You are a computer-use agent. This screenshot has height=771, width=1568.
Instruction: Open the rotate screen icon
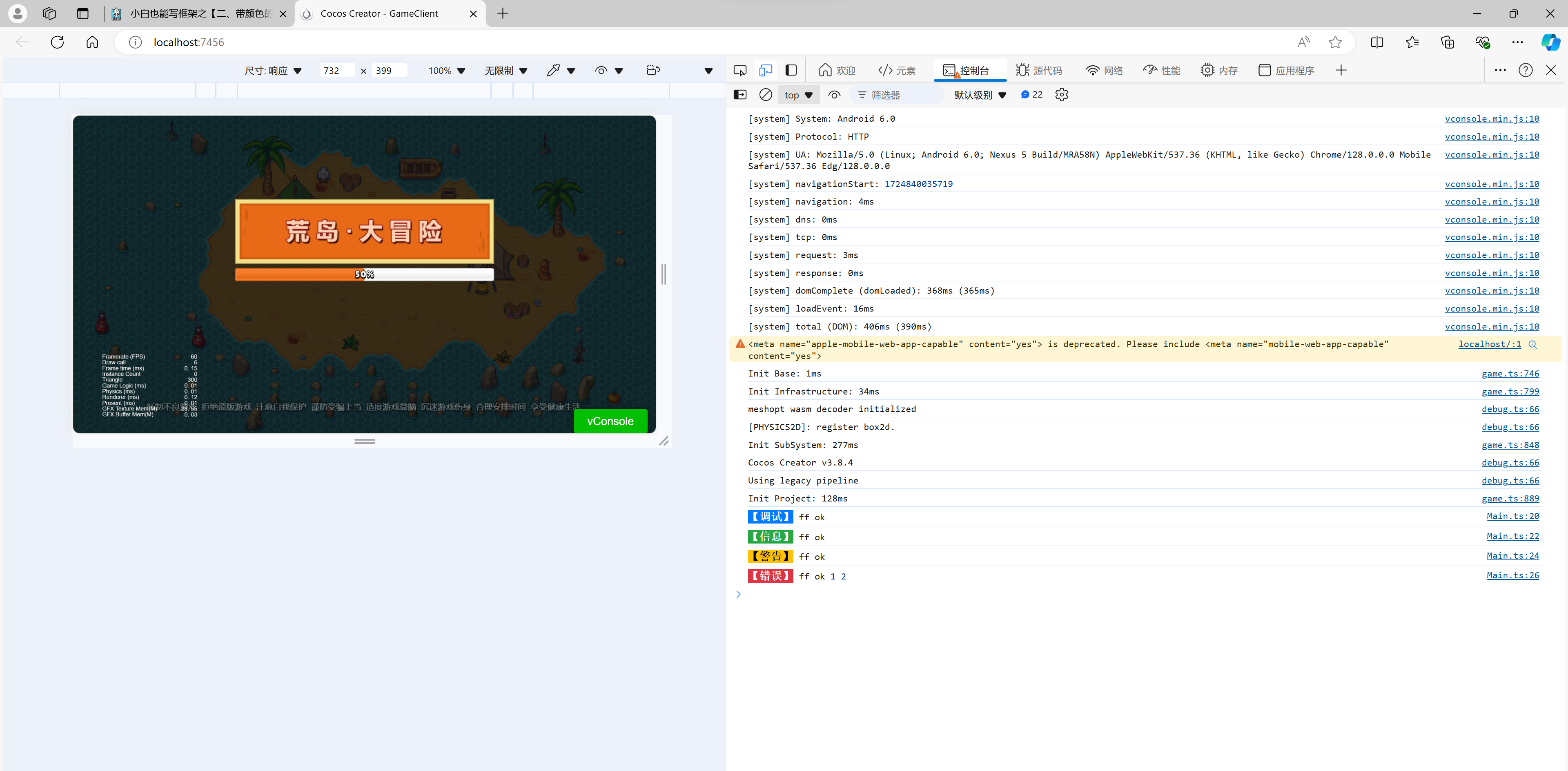click(x=653, y=71)
